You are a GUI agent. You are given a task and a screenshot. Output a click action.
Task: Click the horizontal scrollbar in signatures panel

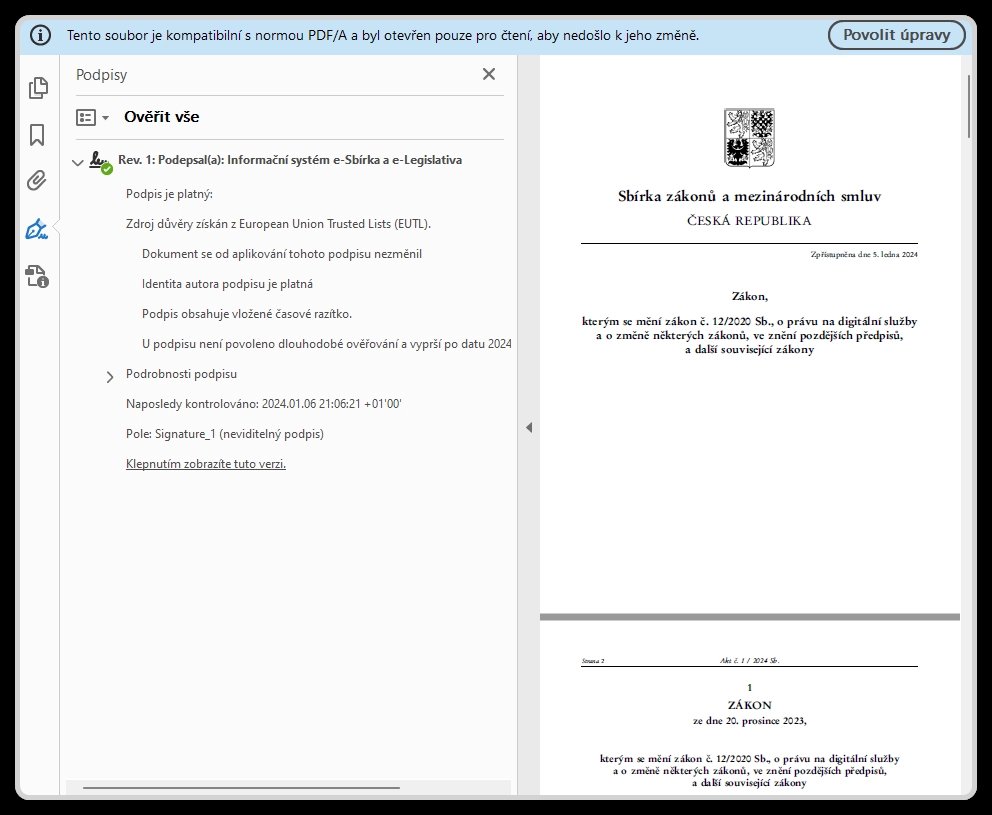240,787
